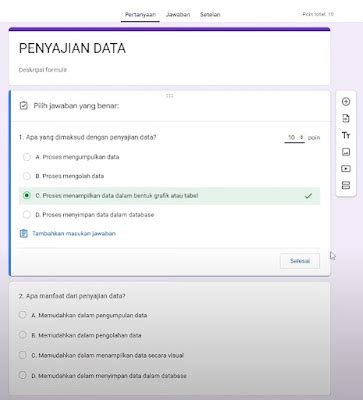Screen dimensions: 363x400
Task: Select question 2 Apa manfaat dari penyajian data
Action: point(72,296)
